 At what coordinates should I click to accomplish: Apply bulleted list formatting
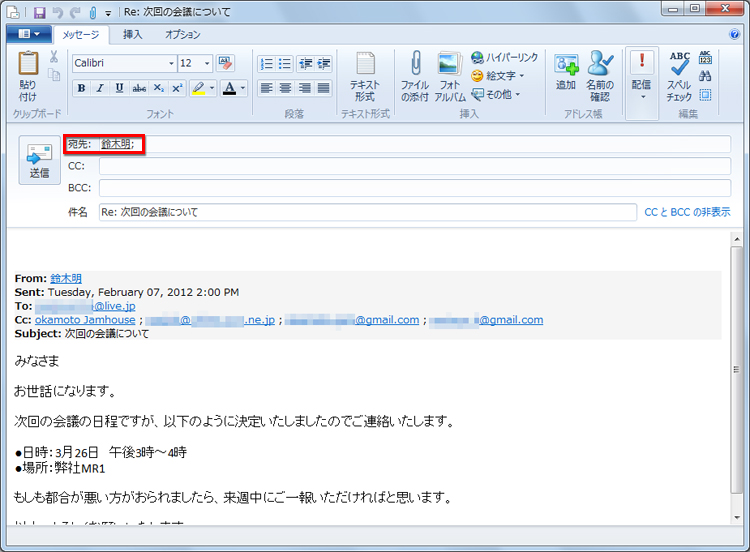[x=285, y=64]
